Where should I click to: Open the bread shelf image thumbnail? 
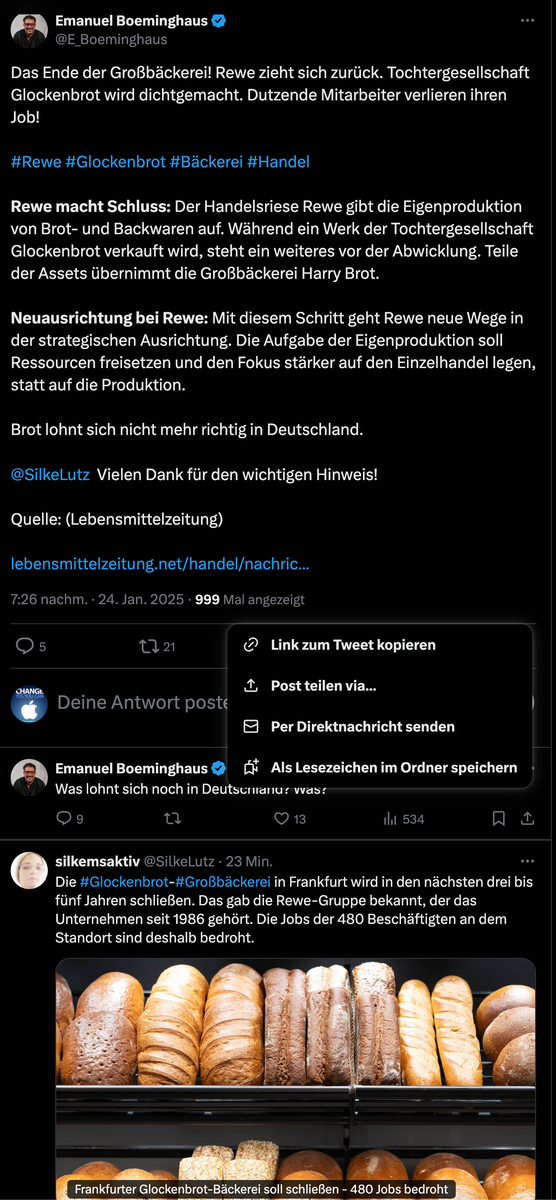[295, 1079]
